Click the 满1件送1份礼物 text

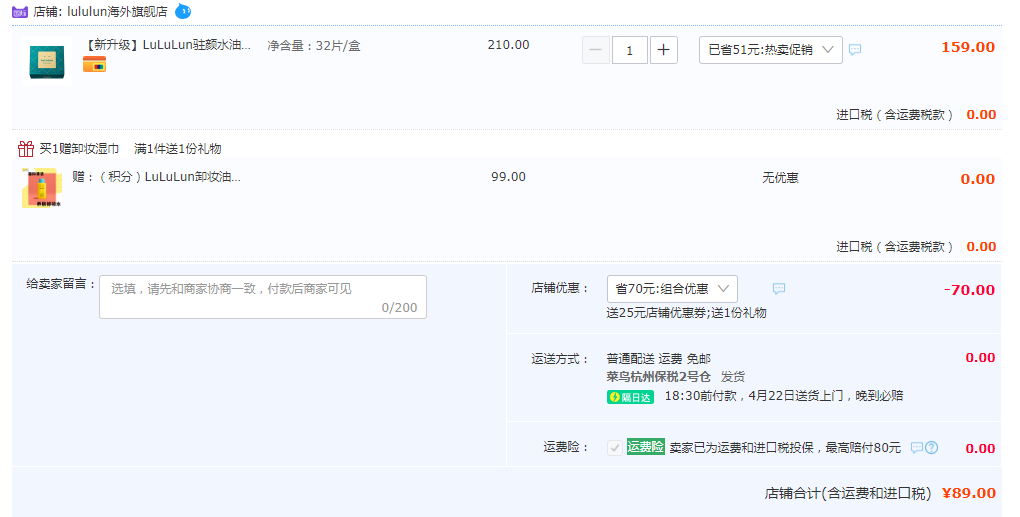click(x=178, y=149)
